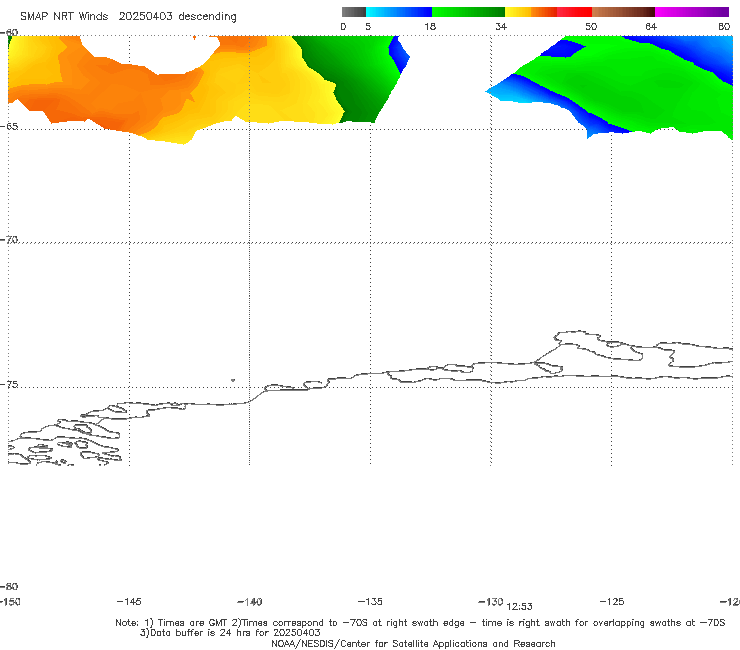Click the longitude label '-145'
Image resolution: width=740 pixels, height=650 pixels.
(x=129, y=602)
